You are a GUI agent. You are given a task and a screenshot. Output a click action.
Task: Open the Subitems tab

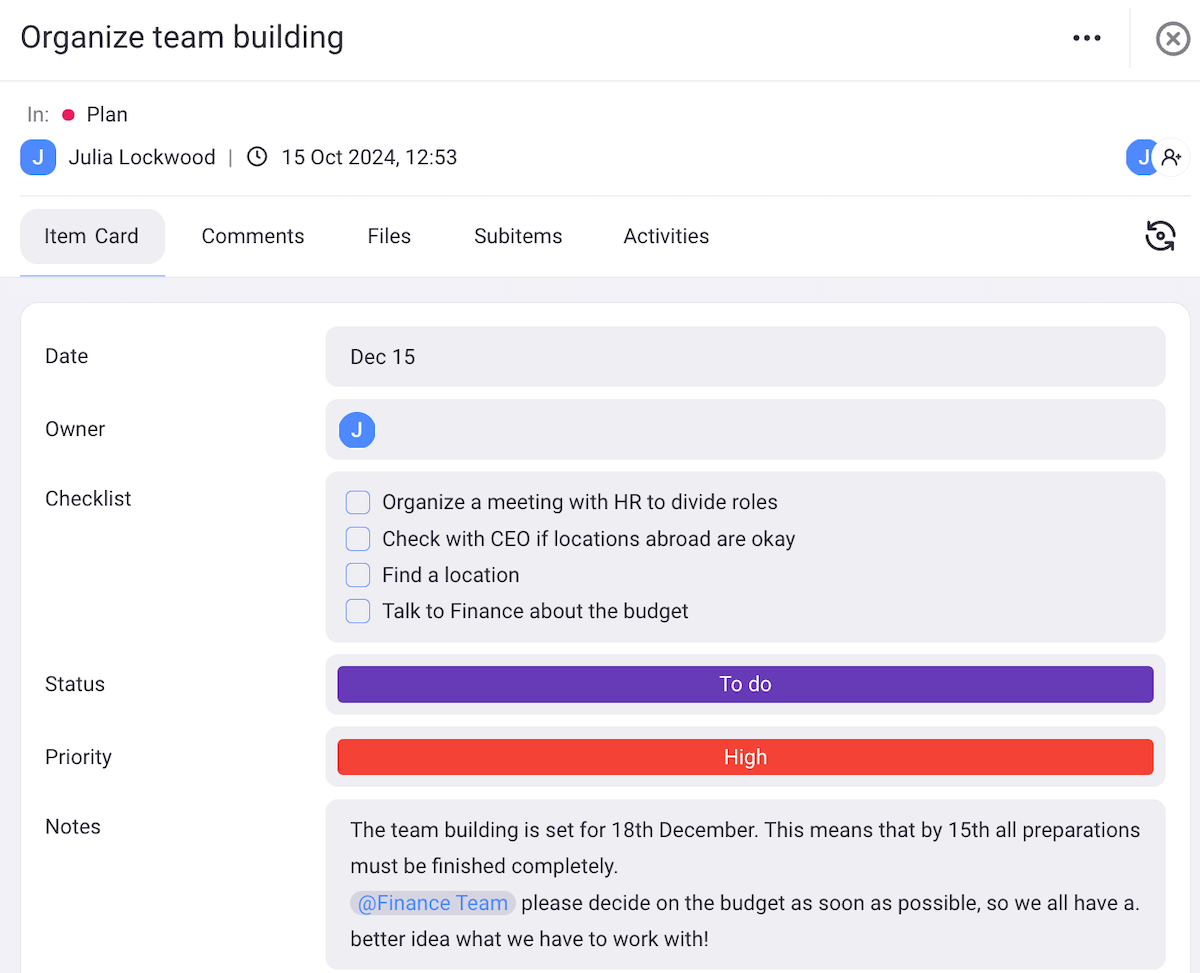518,237
